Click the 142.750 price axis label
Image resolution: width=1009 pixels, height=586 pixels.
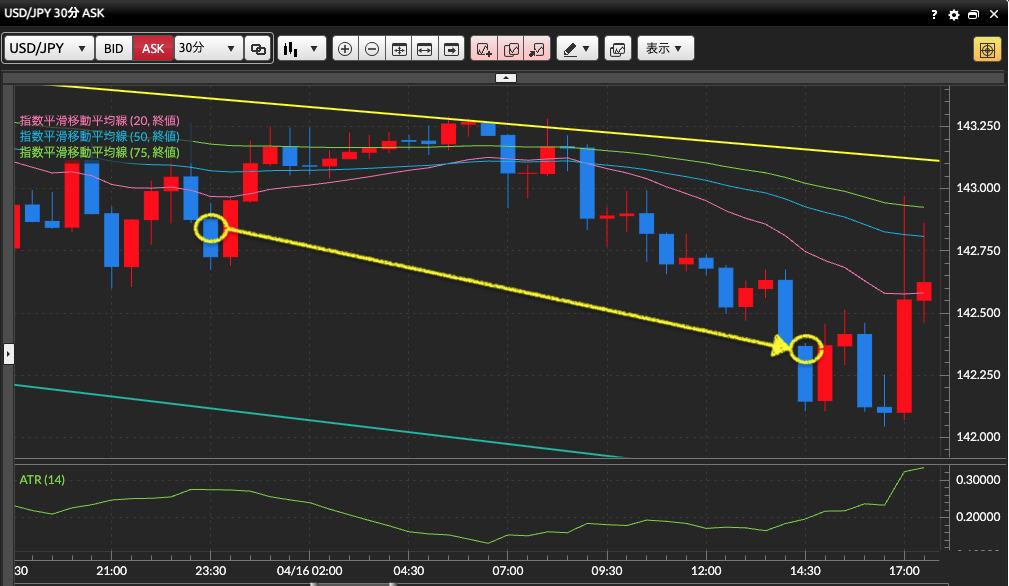click(978, 250)
